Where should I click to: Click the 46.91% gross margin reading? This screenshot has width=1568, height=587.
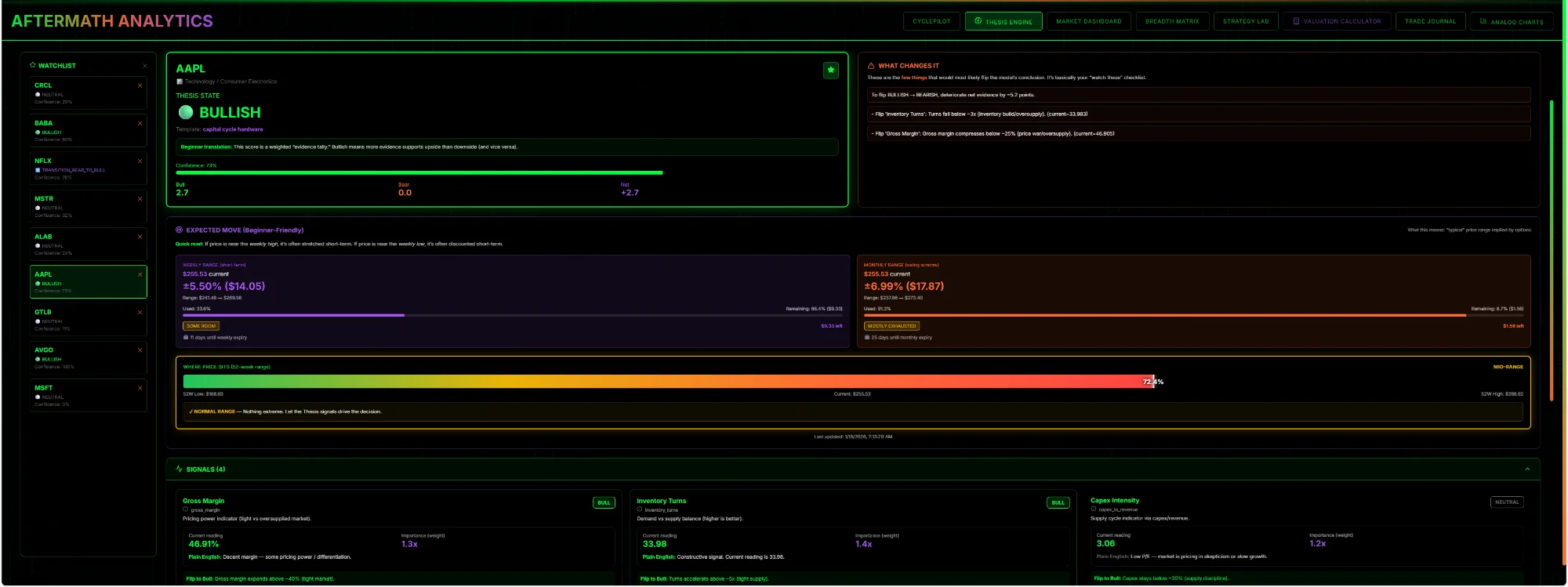(204, 544)
